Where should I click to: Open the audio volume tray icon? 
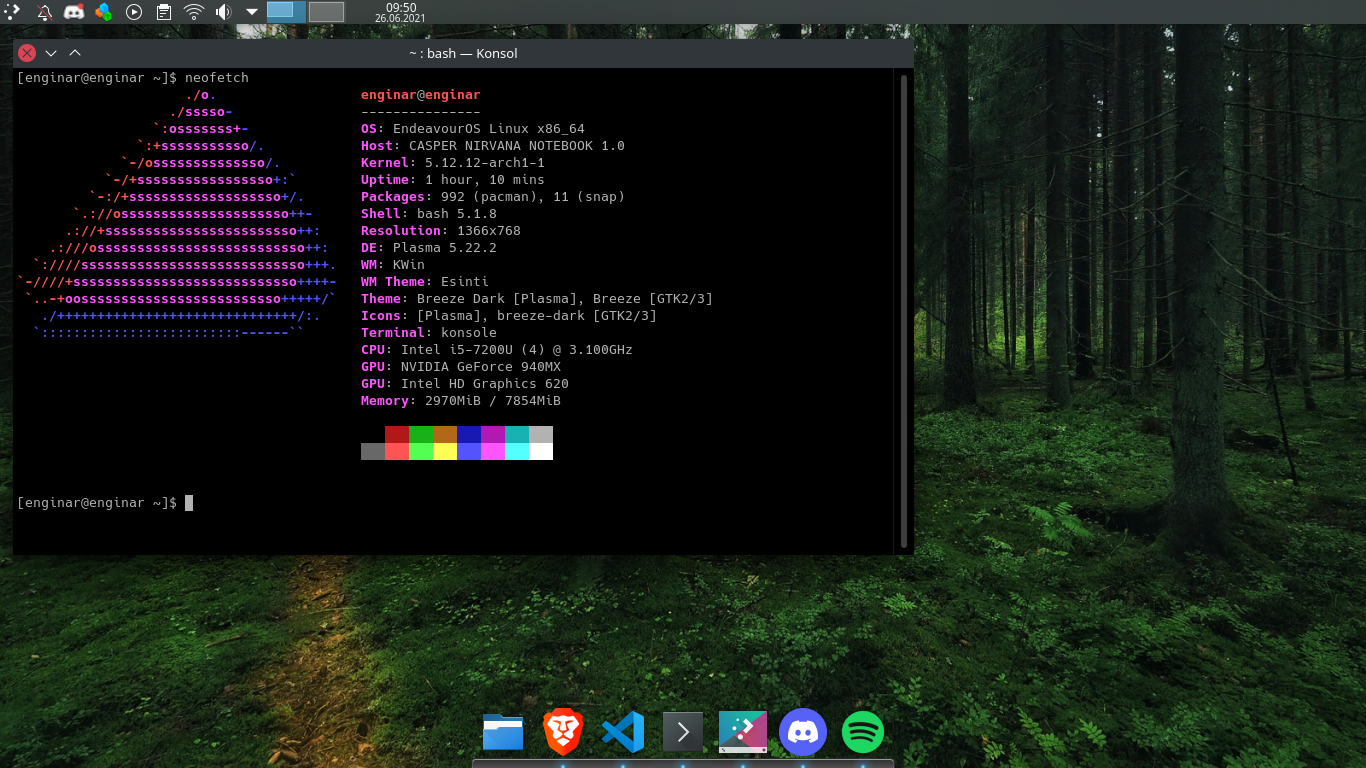pyautogui.click(x=223, y=12)
